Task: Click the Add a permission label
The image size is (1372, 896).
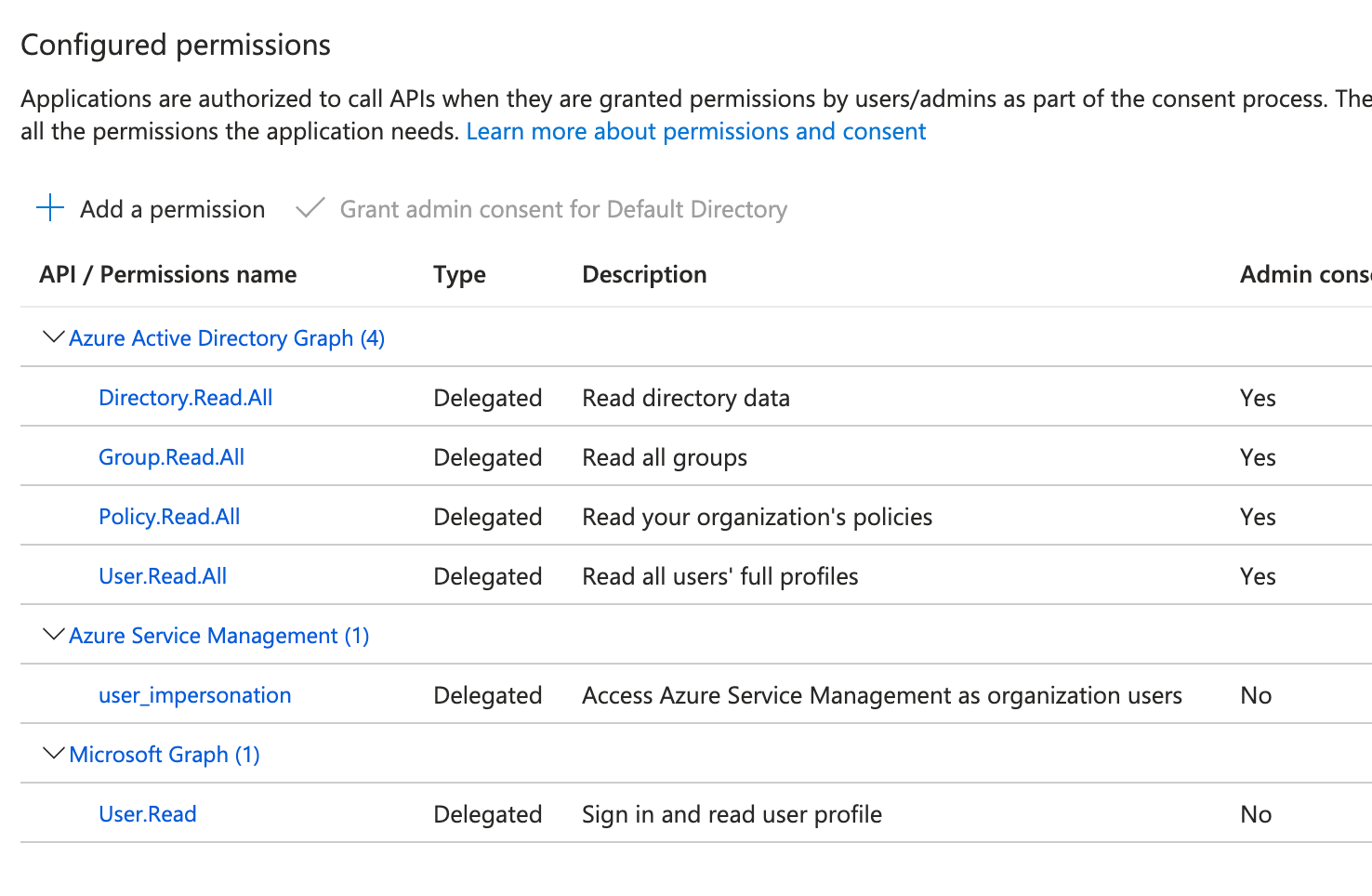Action: coord(173,209)
